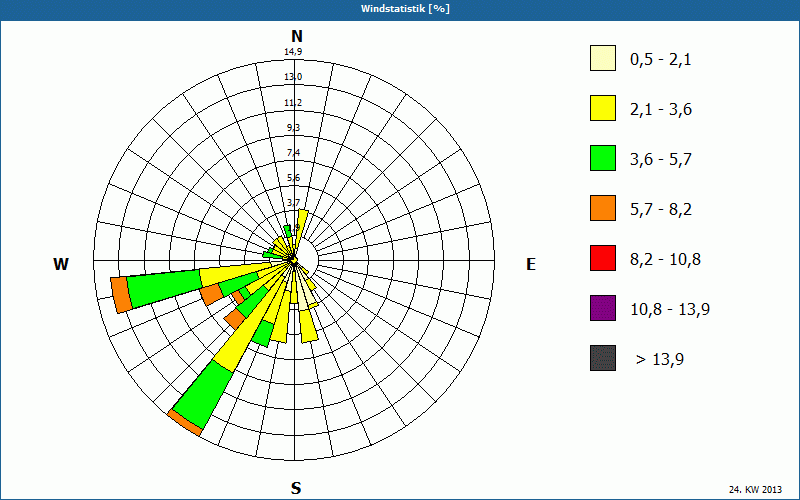Click the orange tip of the southwest bar
This screenshot has height=500, width=800.
185,422
